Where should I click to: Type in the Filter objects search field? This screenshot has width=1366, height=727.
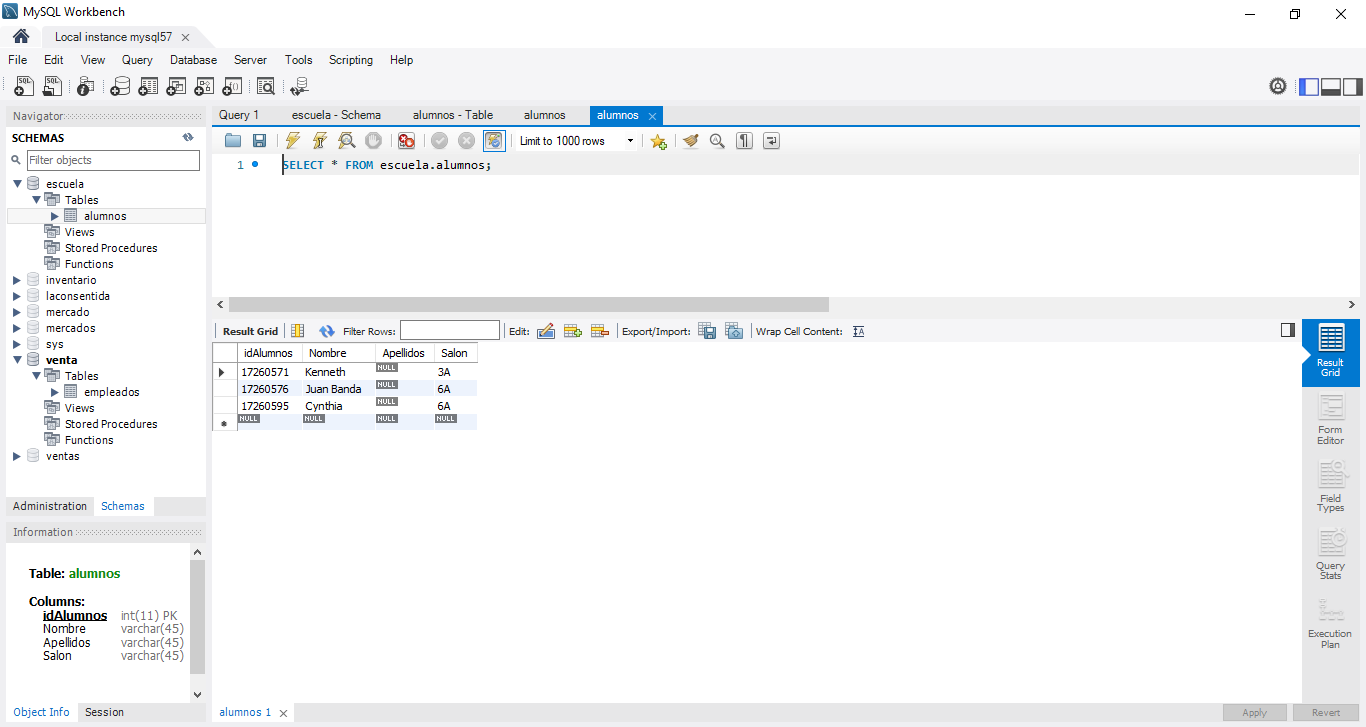[113, 160]
